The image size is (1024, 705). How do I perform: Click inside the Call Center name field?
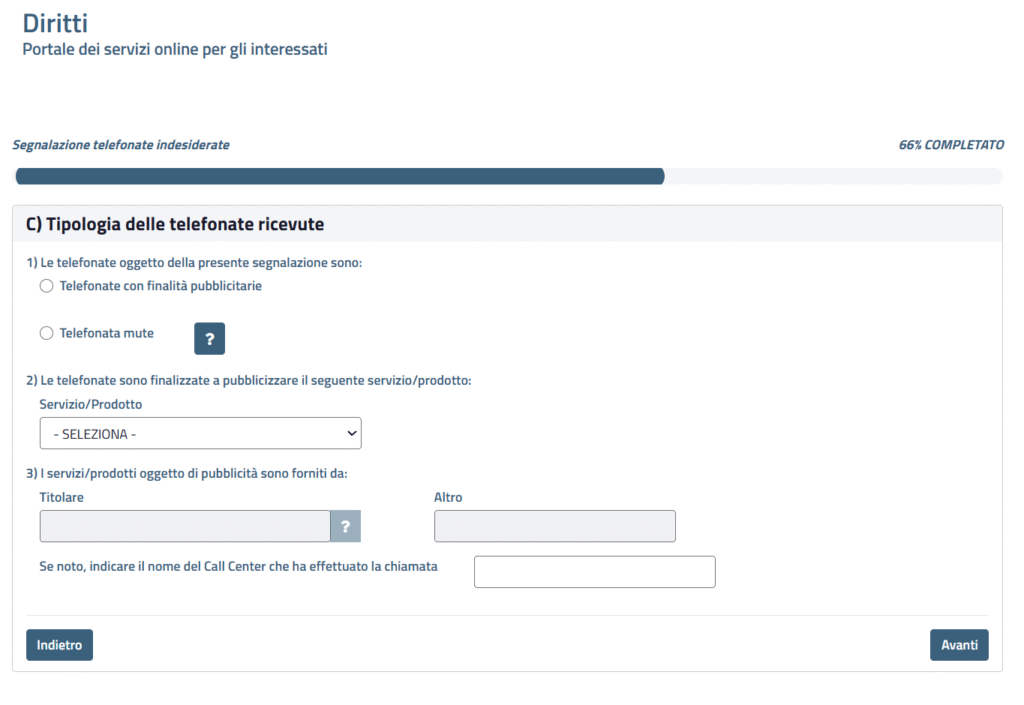click(594, 571)
